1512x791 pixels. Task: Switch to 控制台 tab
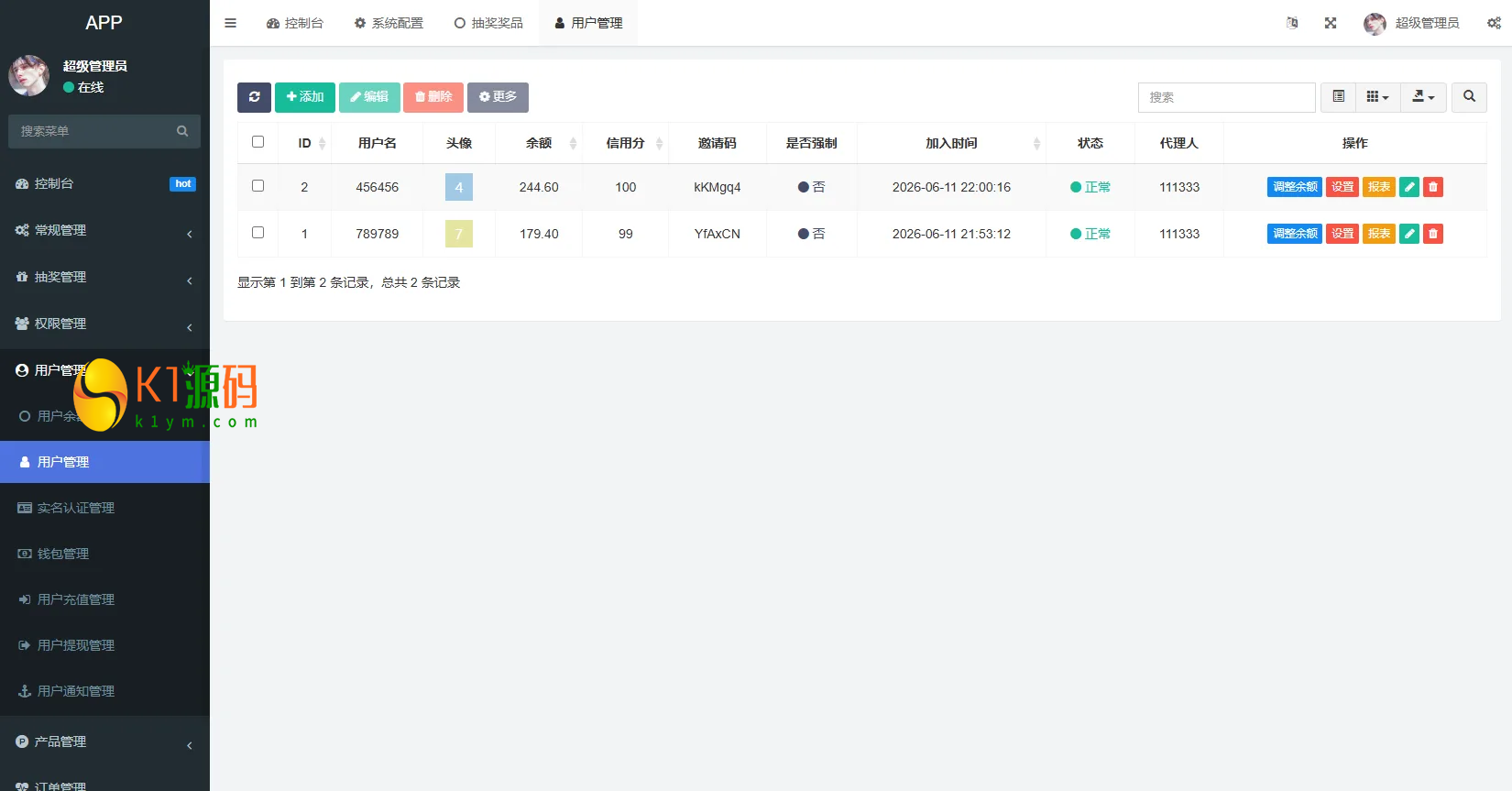pos(294,23)
